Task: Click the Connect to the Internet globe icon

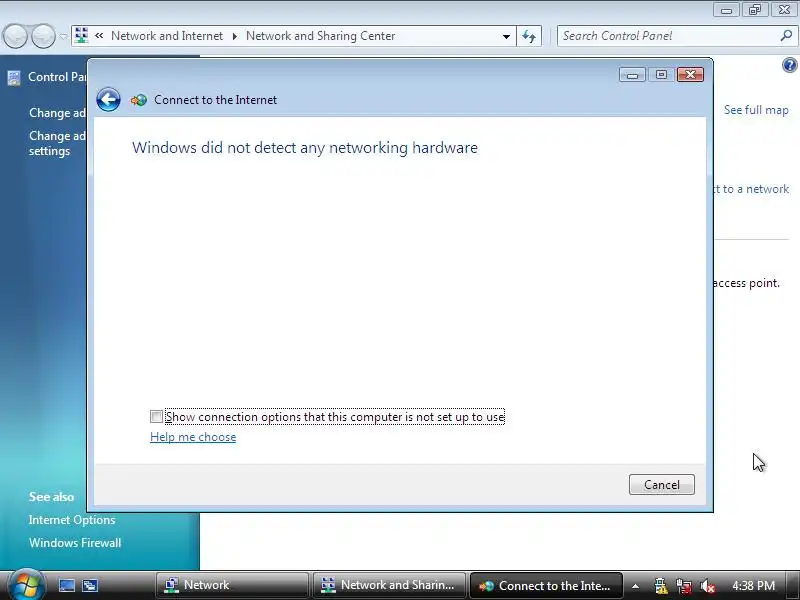Action: pos(138,100)
